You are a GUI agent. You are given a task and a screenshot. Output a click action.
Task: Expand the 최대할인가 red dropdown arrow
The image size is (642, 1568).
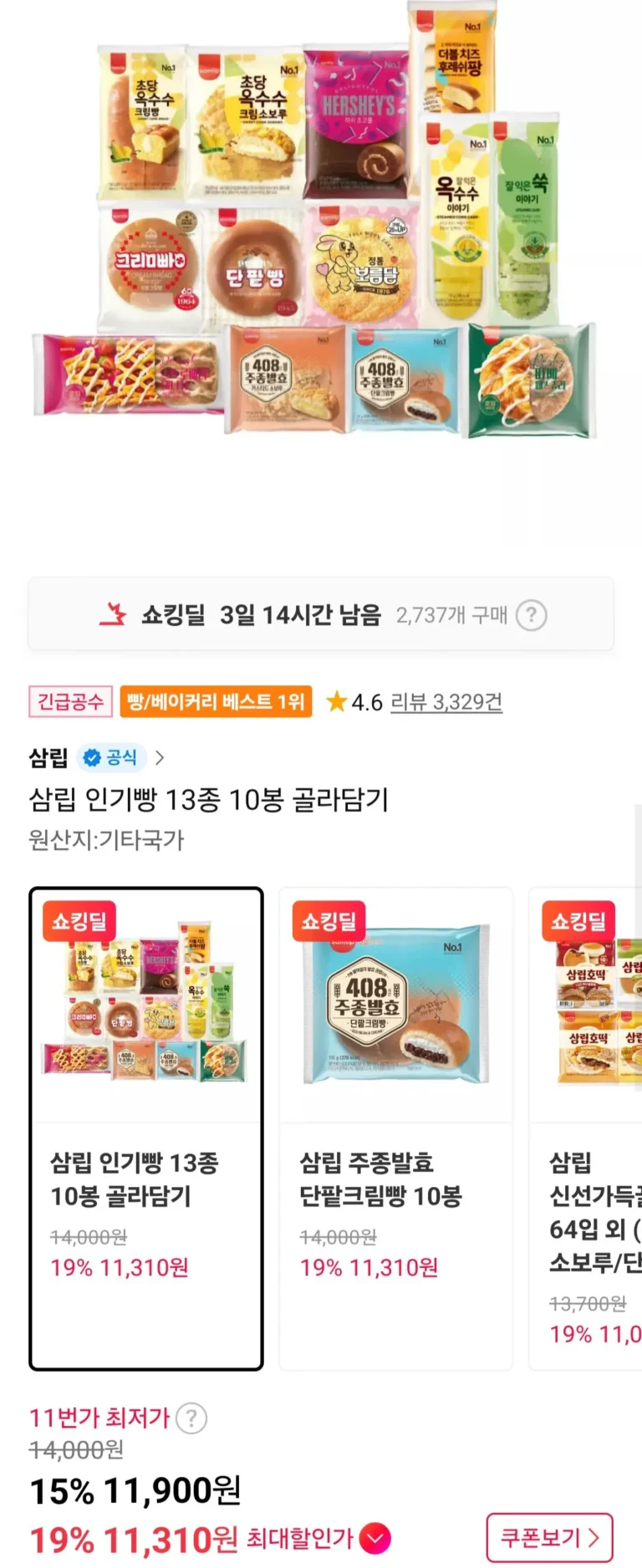[376, 1538]
